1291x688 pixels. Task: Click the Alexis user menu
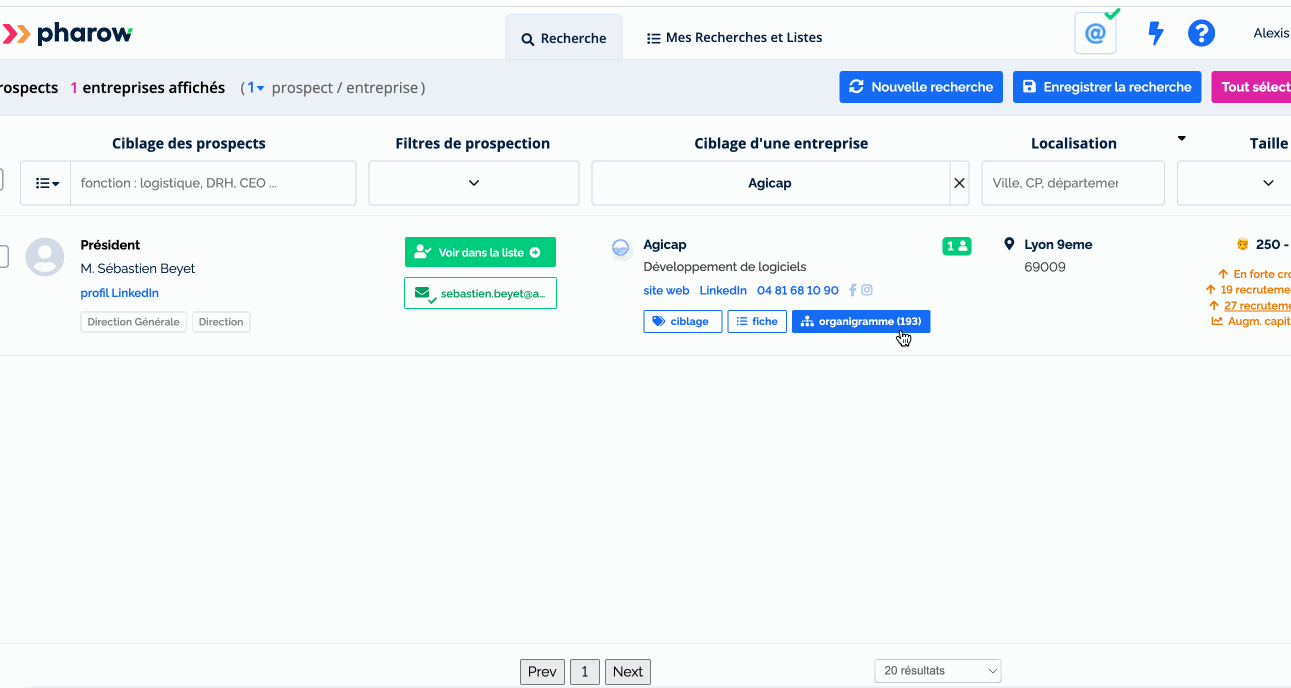(1271, 34)
